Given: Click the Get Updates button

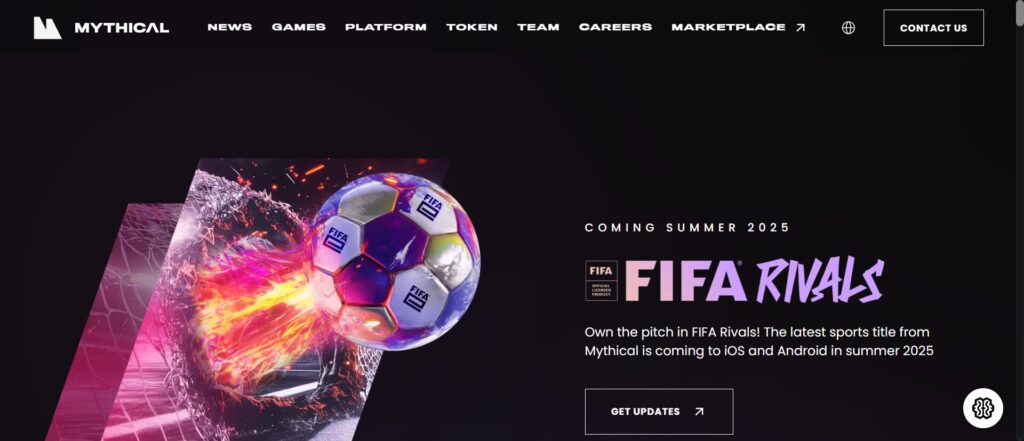Looking at the screenshot, I should tap(659, 412).
